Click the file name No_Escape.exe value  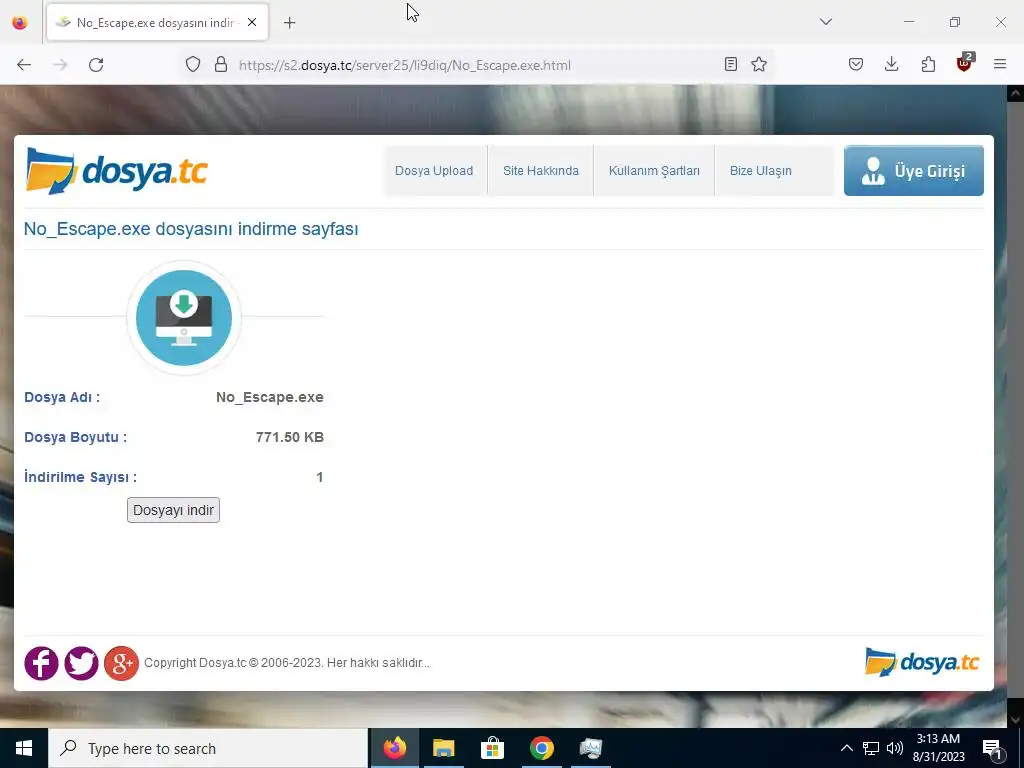(270, 397)
